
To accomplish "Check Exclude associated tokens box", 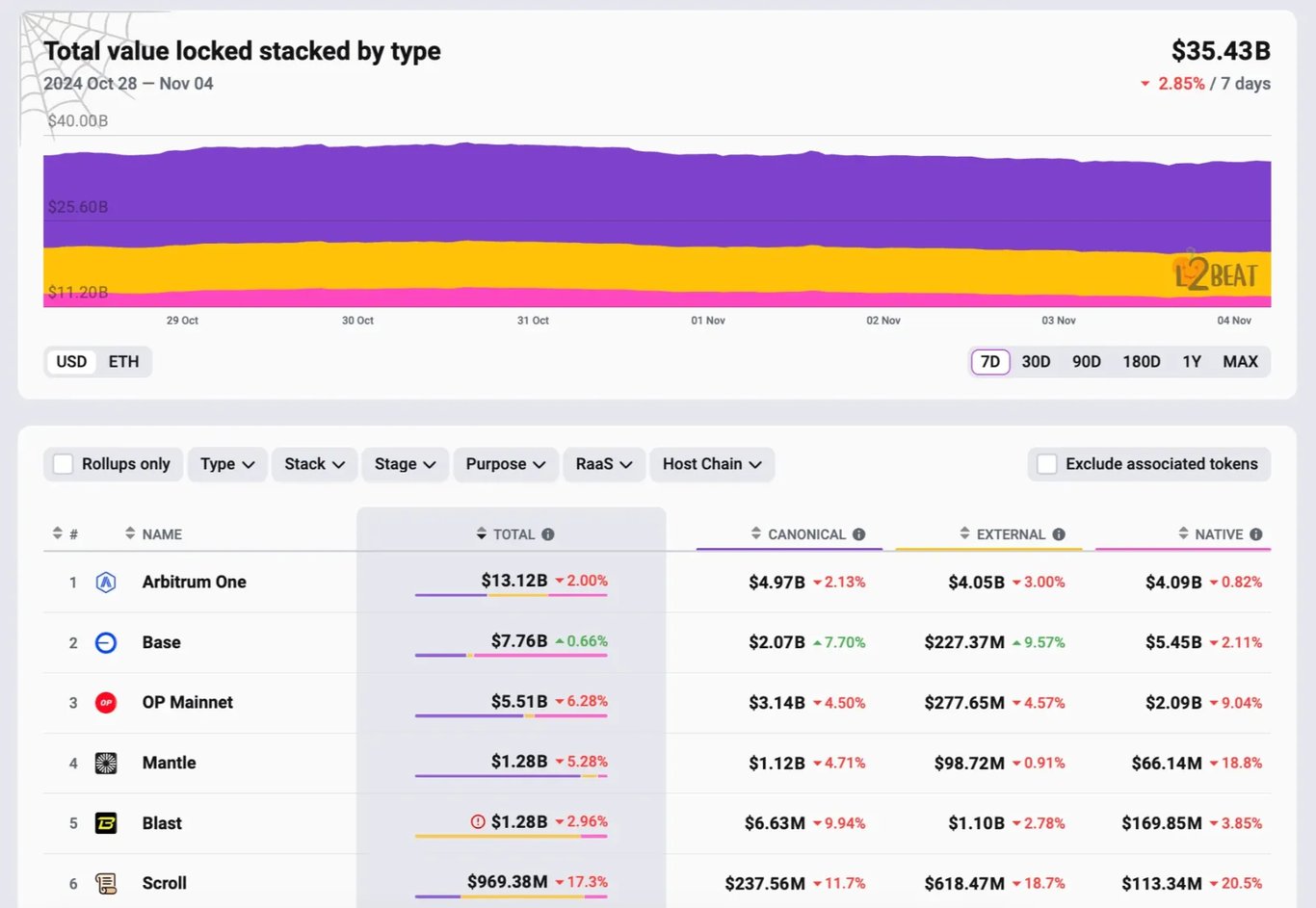I will pos(1047,464).
